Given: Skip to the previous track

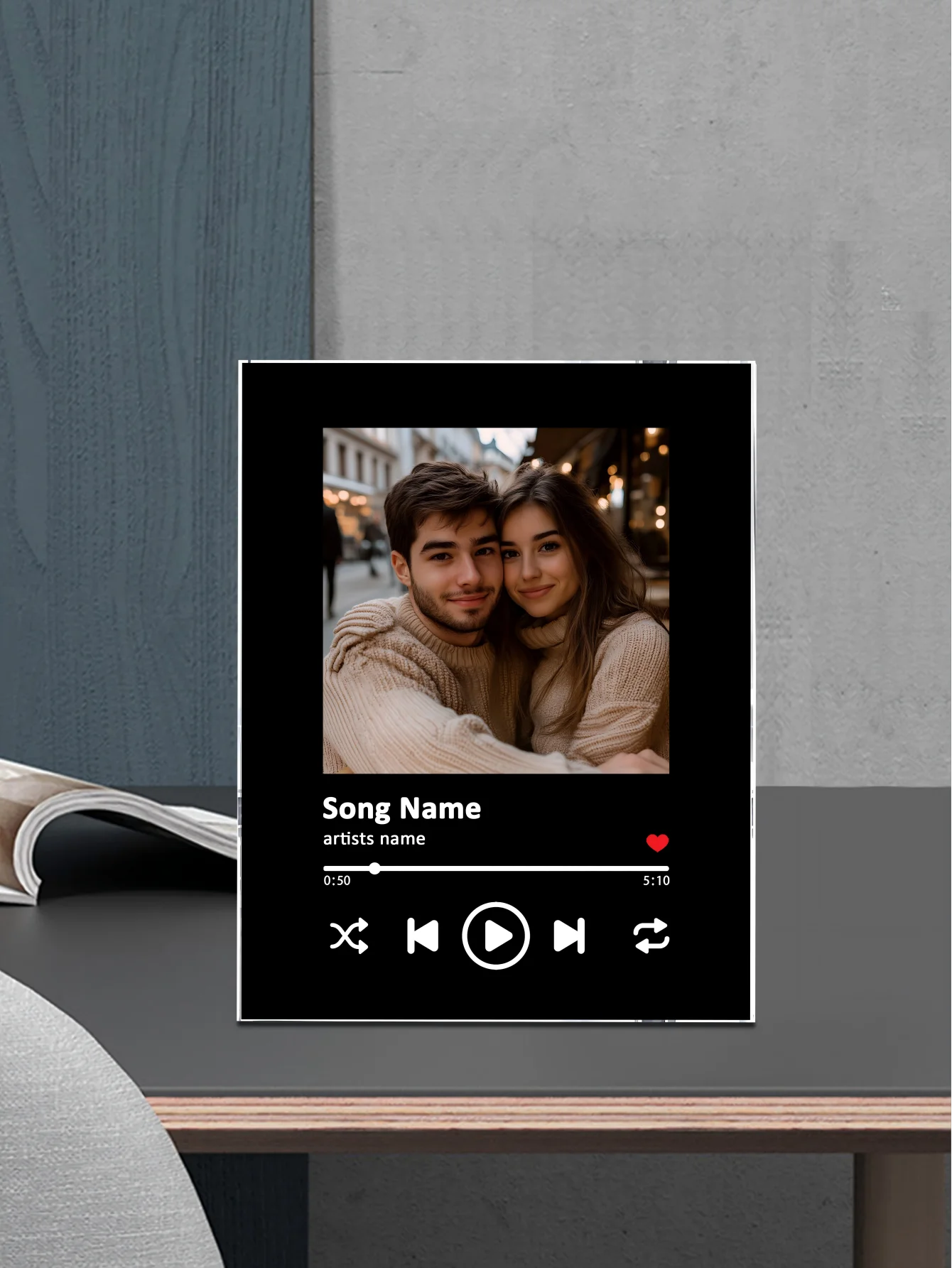Looking at the screenshot, I should click(x=423, y=936).
